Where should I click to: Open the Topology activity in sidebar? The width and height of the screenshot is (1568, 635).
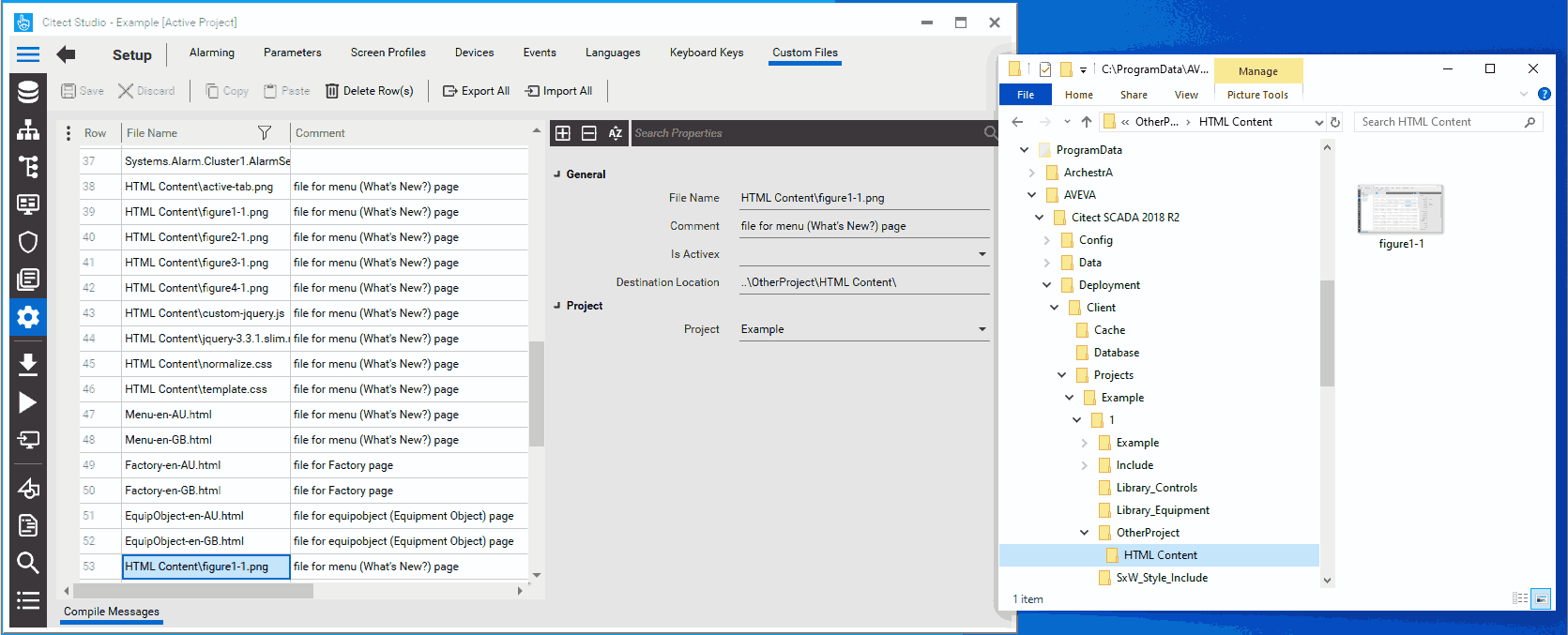point(28,129)
